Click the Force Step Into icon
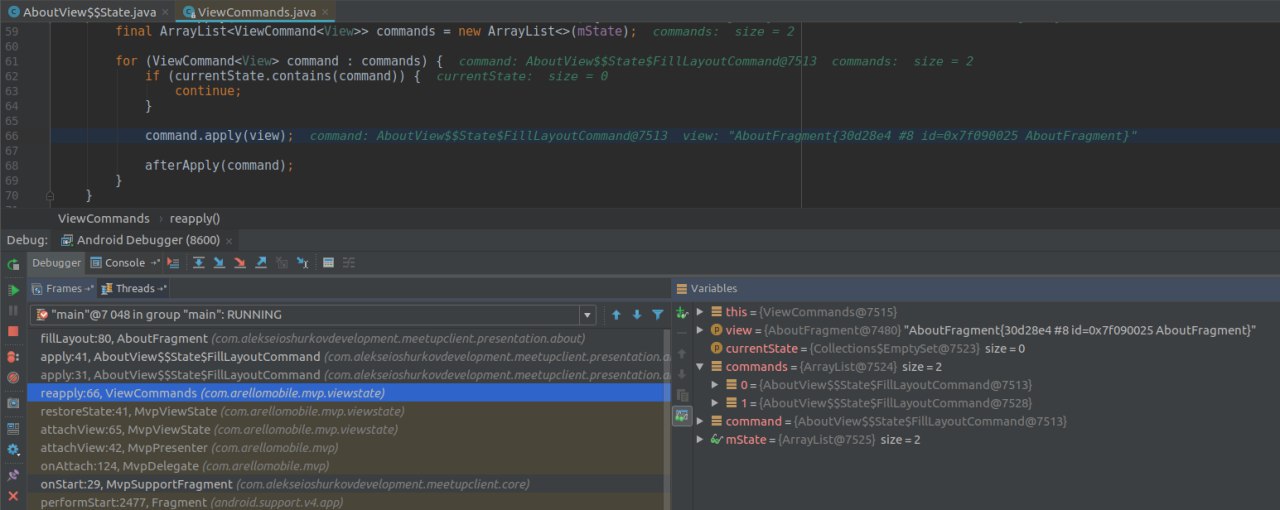 pyautogui.click(x=240, y=263)
